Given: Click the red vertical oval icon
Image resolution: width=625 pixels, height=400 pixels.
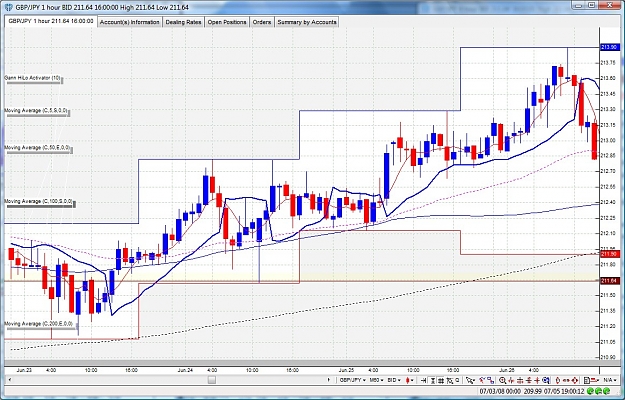Looking at the screenshot, I should click(558, 380).
